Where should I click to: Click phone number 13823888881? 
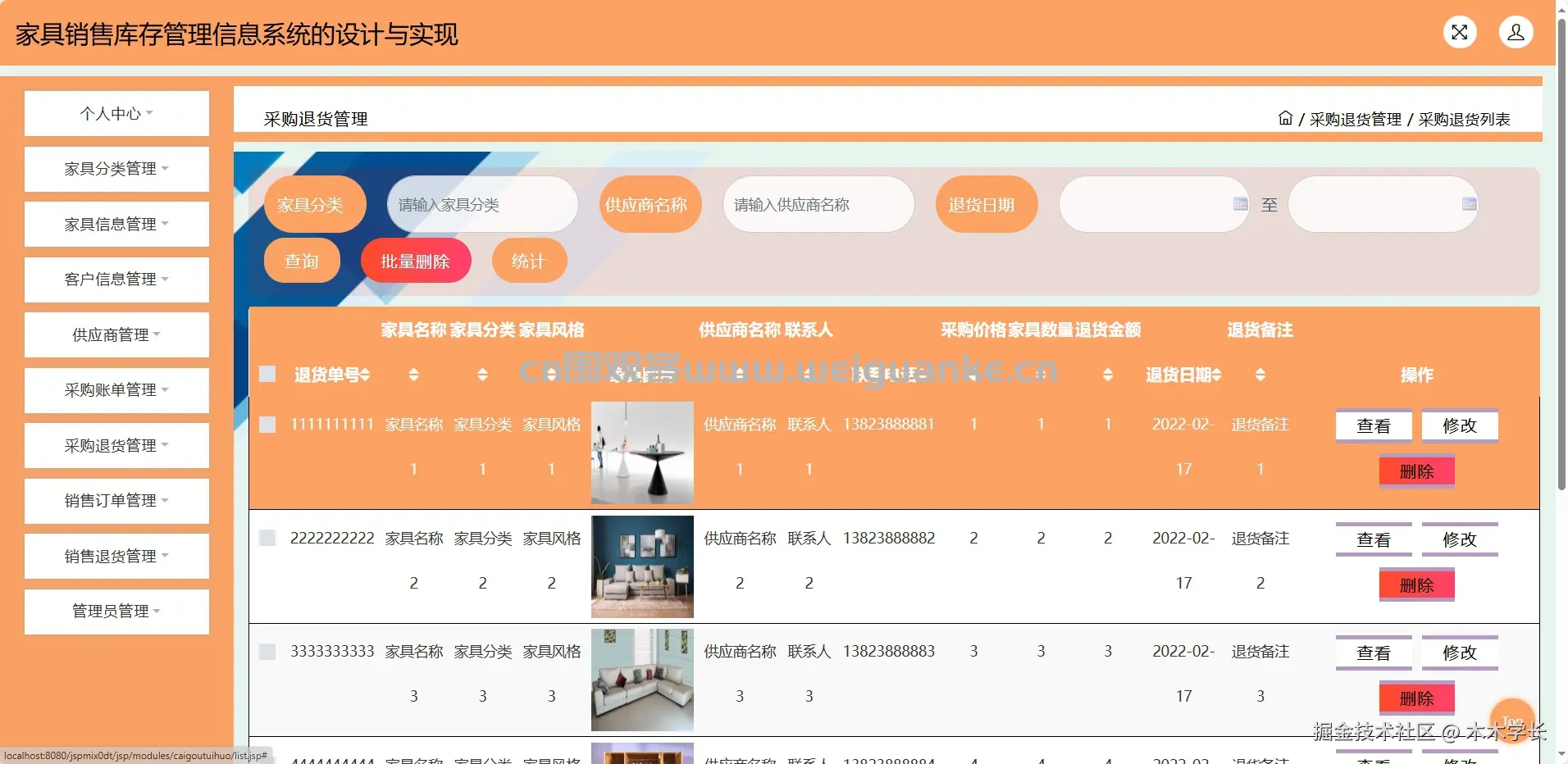point(889,424)
